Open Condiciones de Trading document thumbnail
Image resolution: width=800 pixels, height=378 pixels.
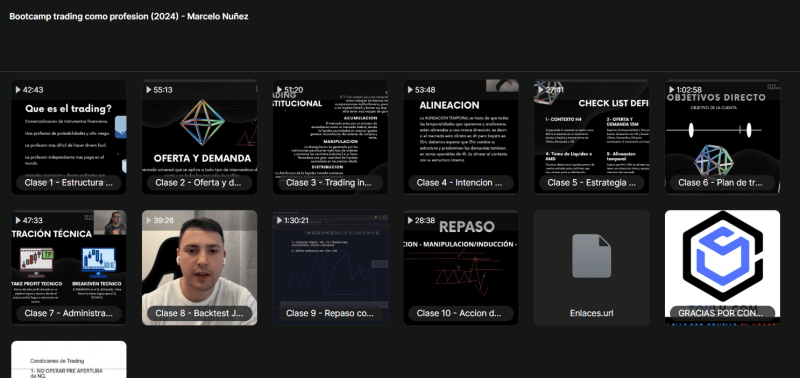coord(69,360)
